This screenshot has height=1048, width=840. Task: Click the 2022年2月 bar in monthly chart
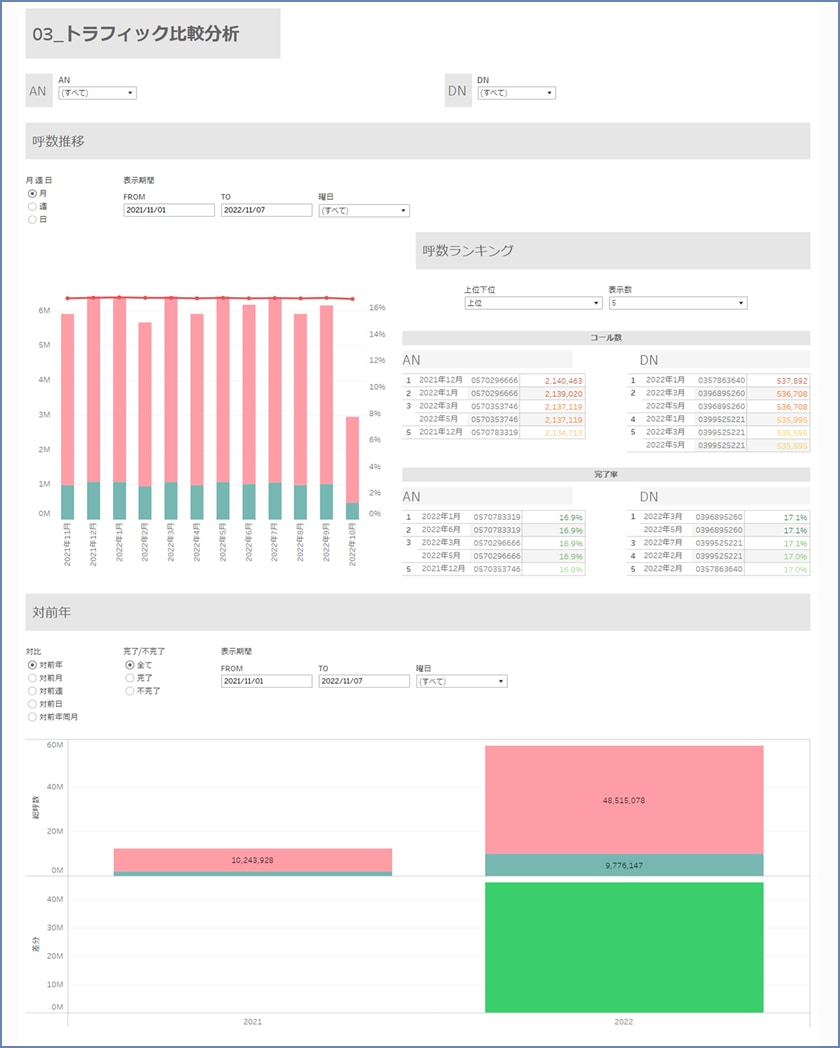click(145, 420)
